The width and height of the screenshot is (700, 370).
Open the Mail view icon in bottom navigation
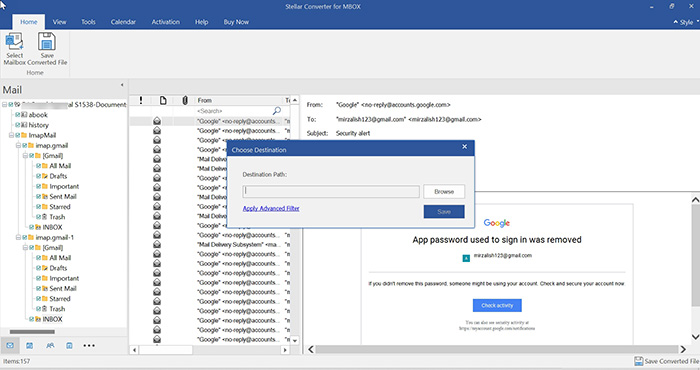pyautogui.click(x=10, y=345)
